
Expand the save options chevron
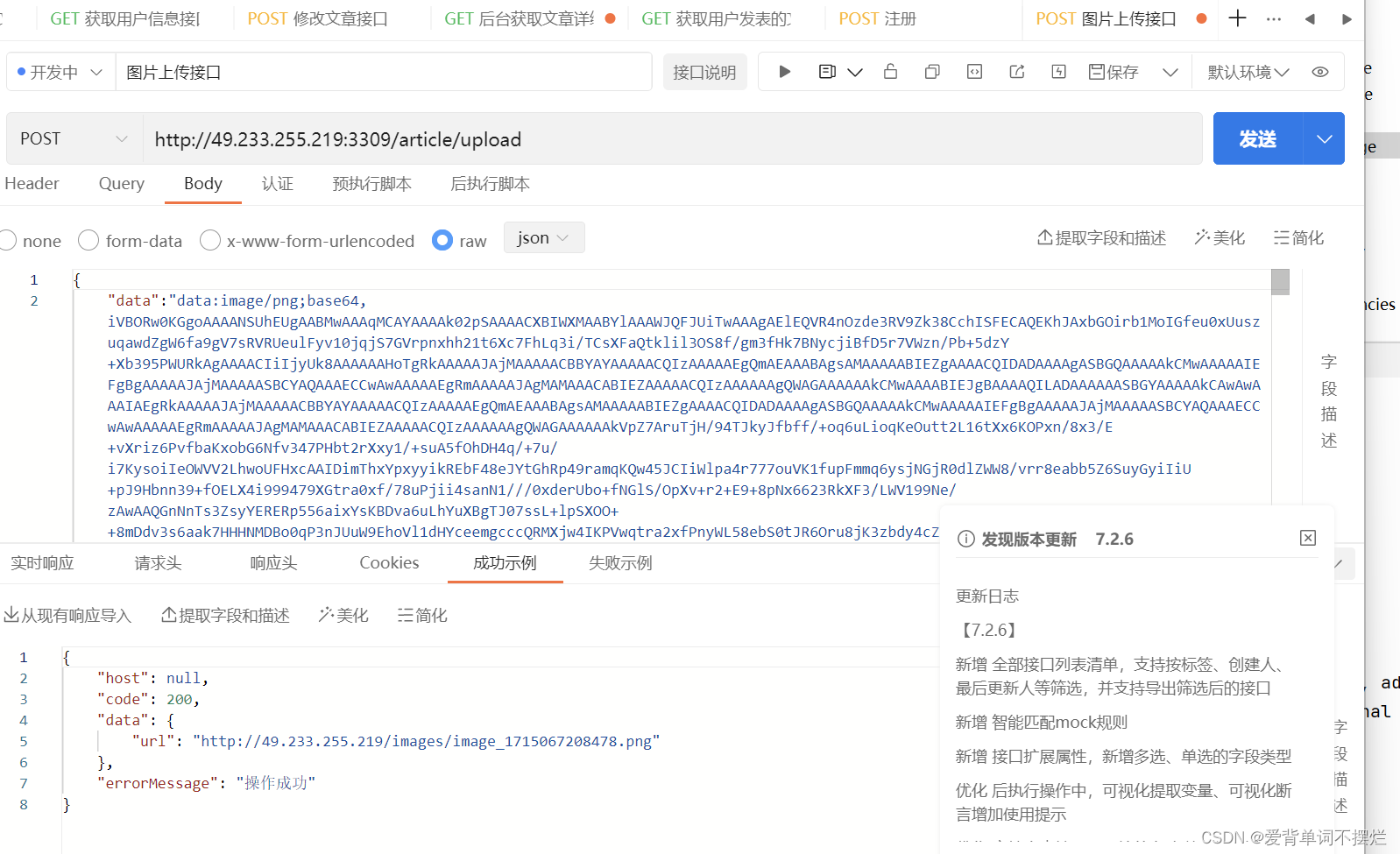click(x=1170, y=72)
